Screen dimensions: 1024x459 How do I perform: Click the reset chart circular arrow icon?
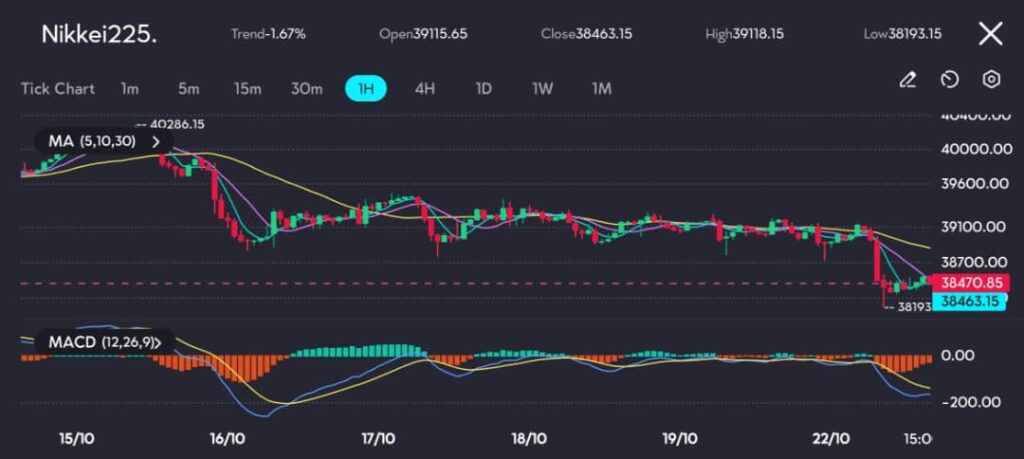pos(950,80)
